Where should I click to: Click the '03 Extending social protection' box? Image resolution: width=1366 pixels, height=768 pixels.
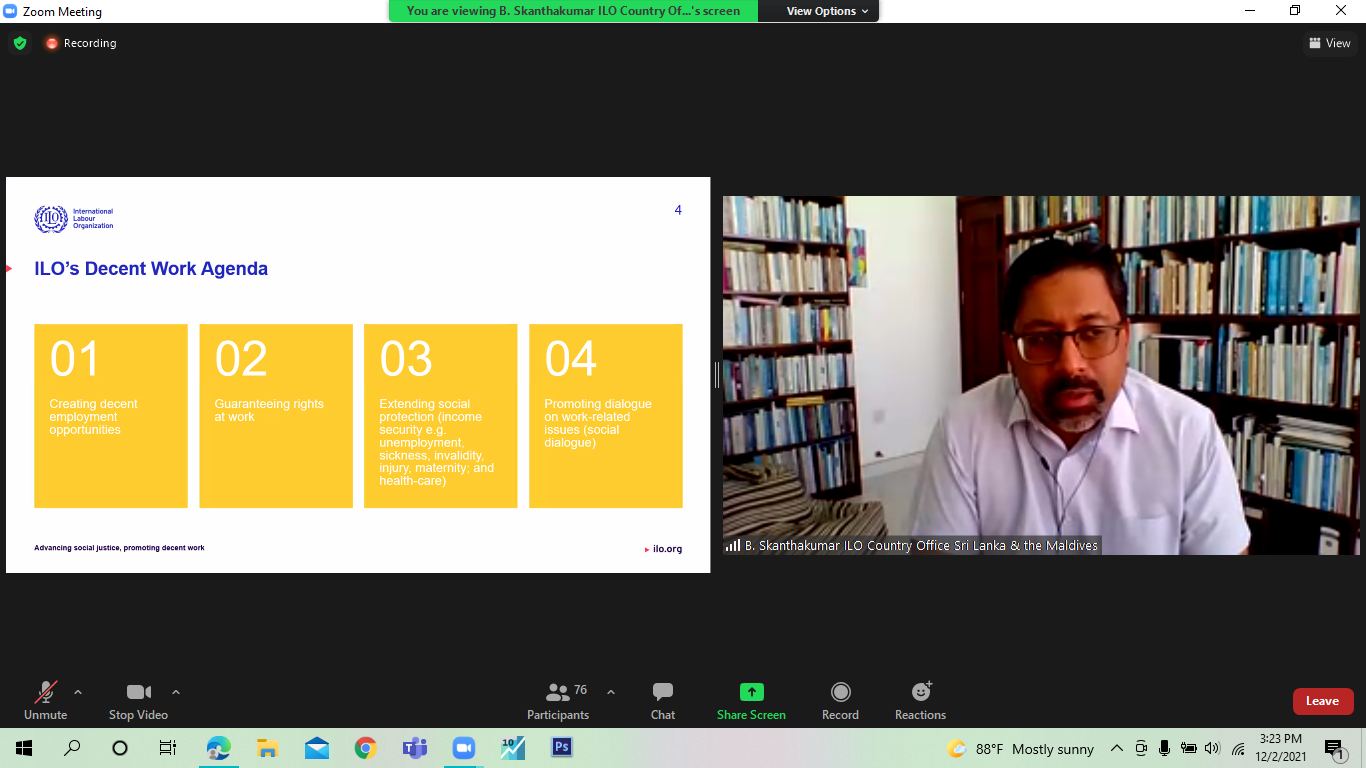(x=441, y=416)
